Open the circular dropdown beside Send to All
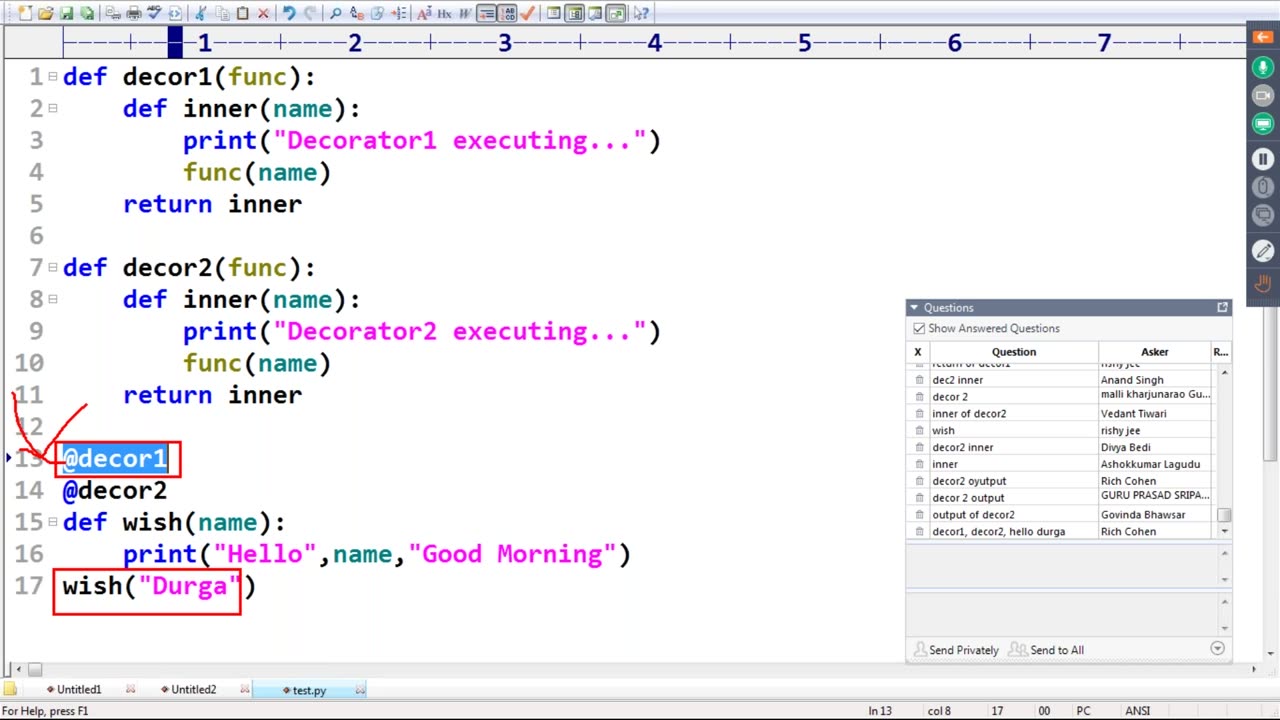 click(x=1217, y=649)
